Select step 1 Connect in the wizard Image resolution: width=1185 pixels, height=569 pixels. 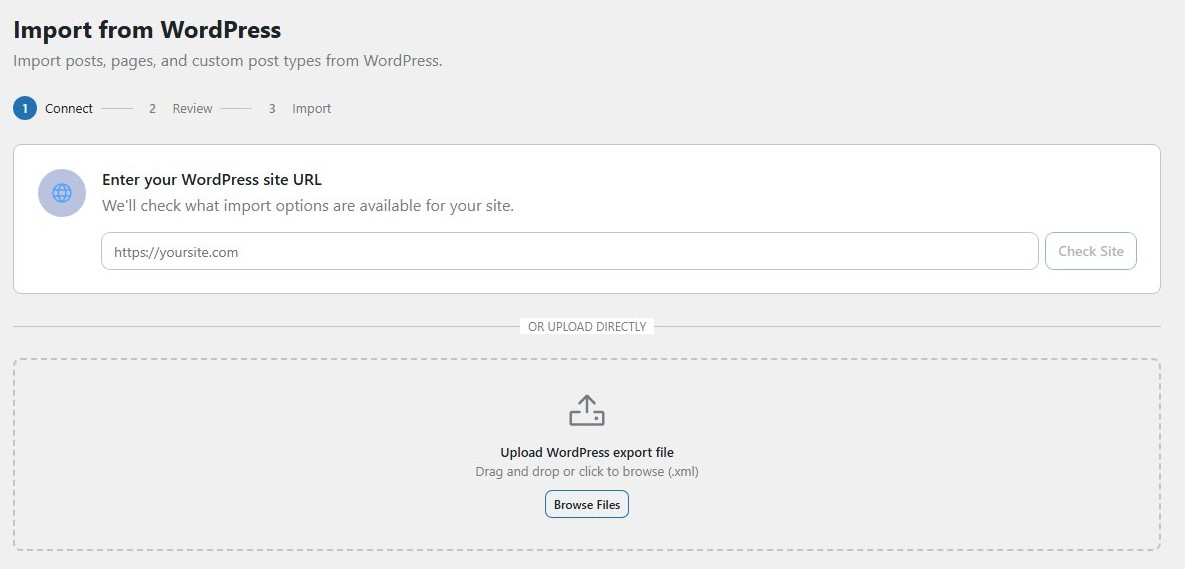(53, 109)
